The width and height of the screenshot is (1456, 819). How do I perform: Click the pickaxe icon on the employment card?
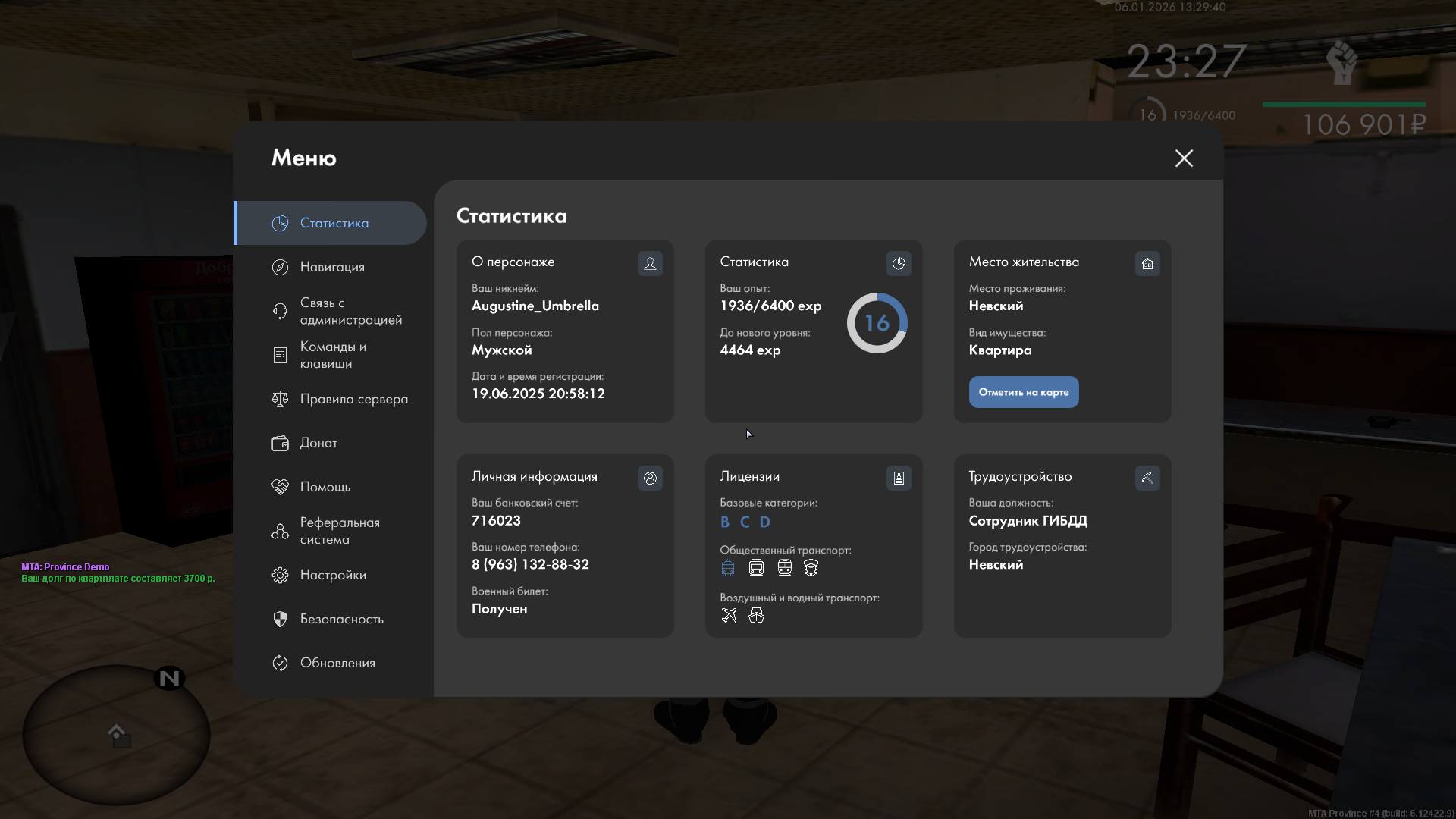[1147, 479]
